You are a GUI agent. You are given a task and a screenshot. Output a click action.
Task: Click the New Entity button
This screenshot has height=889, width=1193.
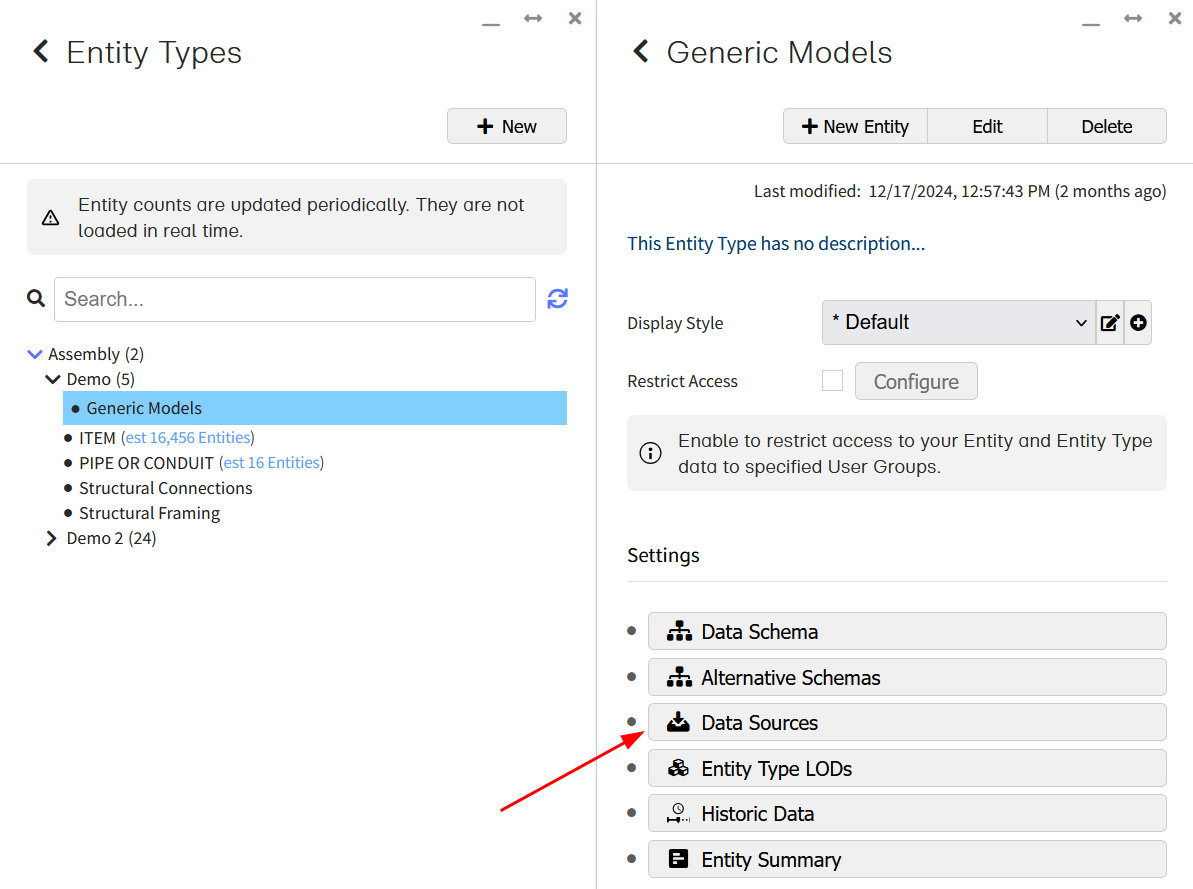[855, 126]
